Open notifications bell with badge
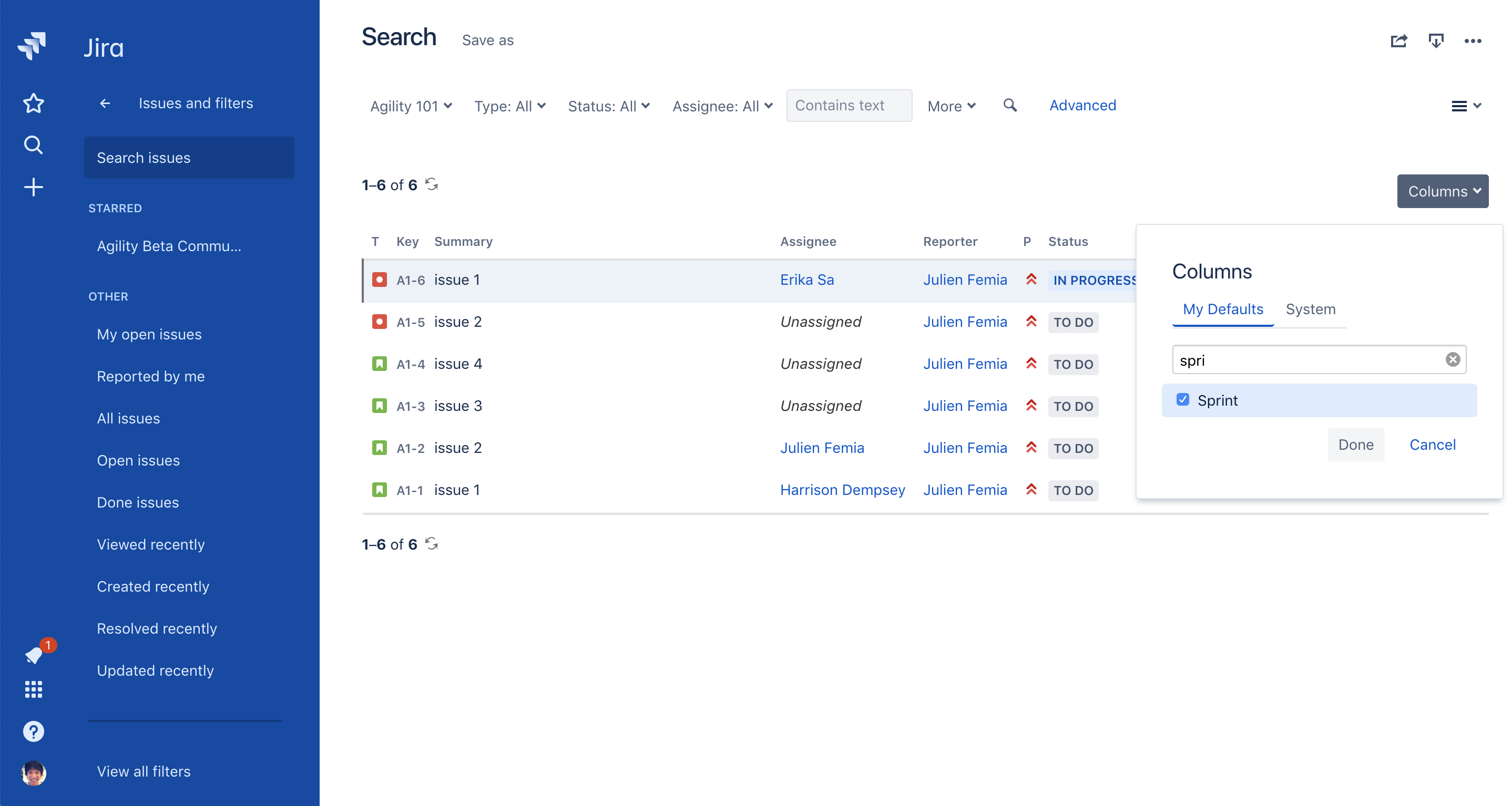This screenshot has height=806, width=1512. pos(34,655)
